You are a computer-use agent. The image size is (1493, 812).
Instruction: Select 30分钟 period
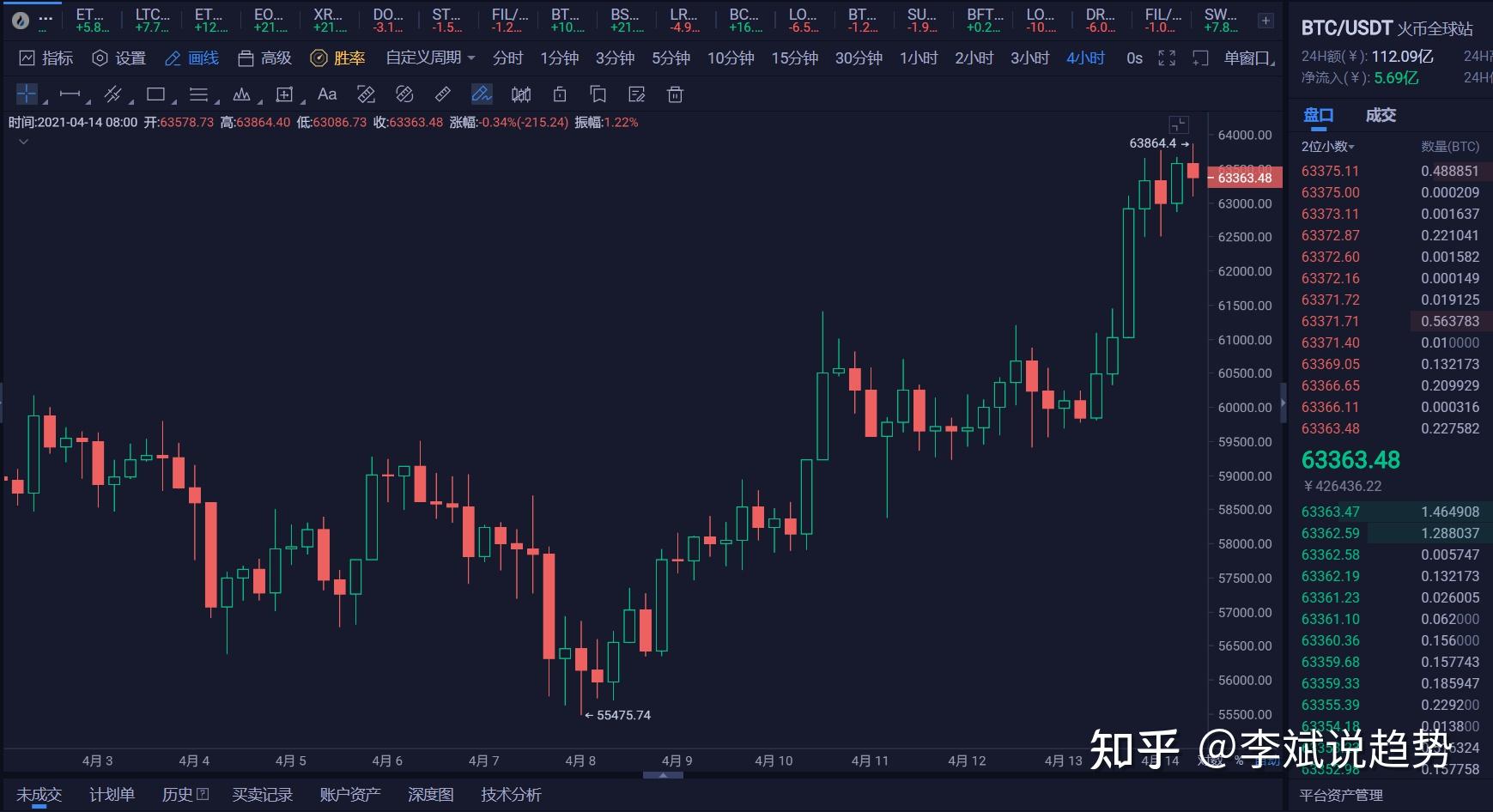click(859, 58)
